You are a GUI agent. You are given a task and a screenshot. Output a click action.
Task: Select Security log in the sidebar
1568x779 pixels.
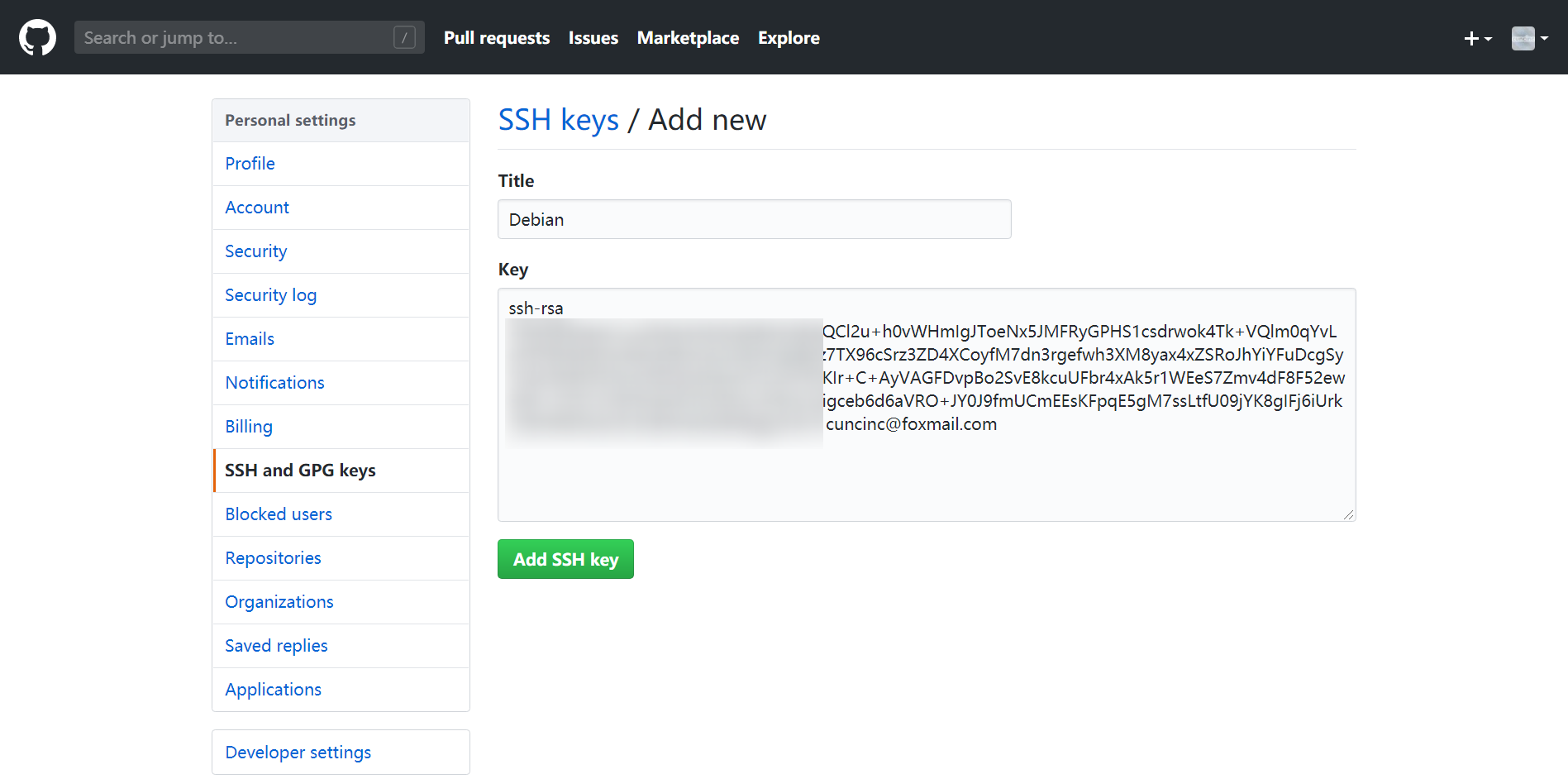pos(270,295)
